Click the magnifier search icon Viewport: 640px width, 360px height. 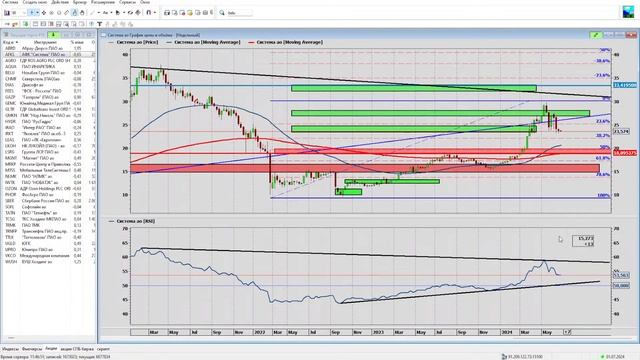click(222, 13)
